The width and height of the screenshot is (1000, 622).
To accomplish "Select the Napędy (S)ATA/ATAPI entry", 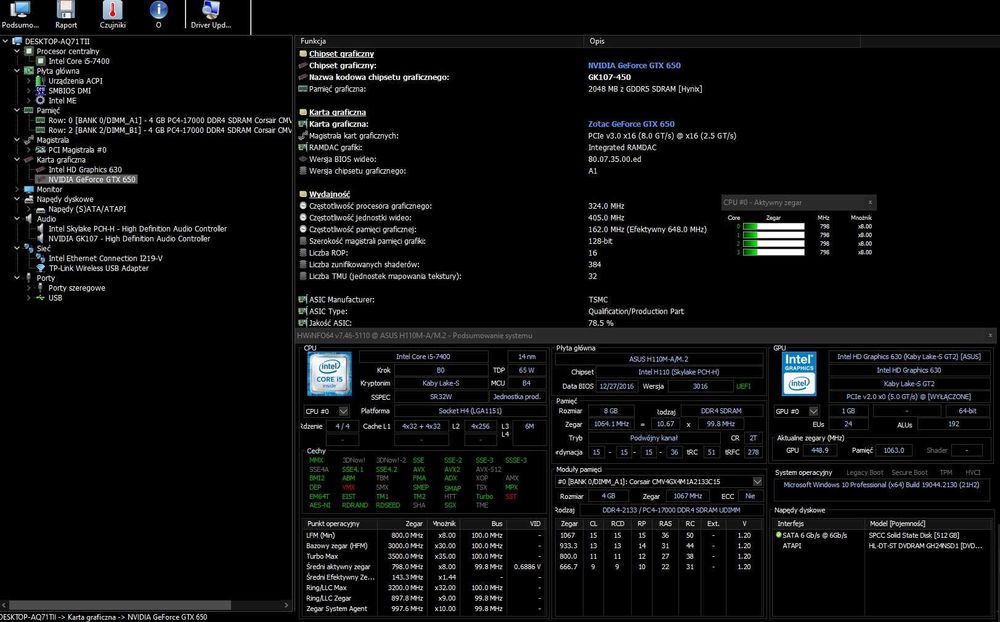I will 87,209.
